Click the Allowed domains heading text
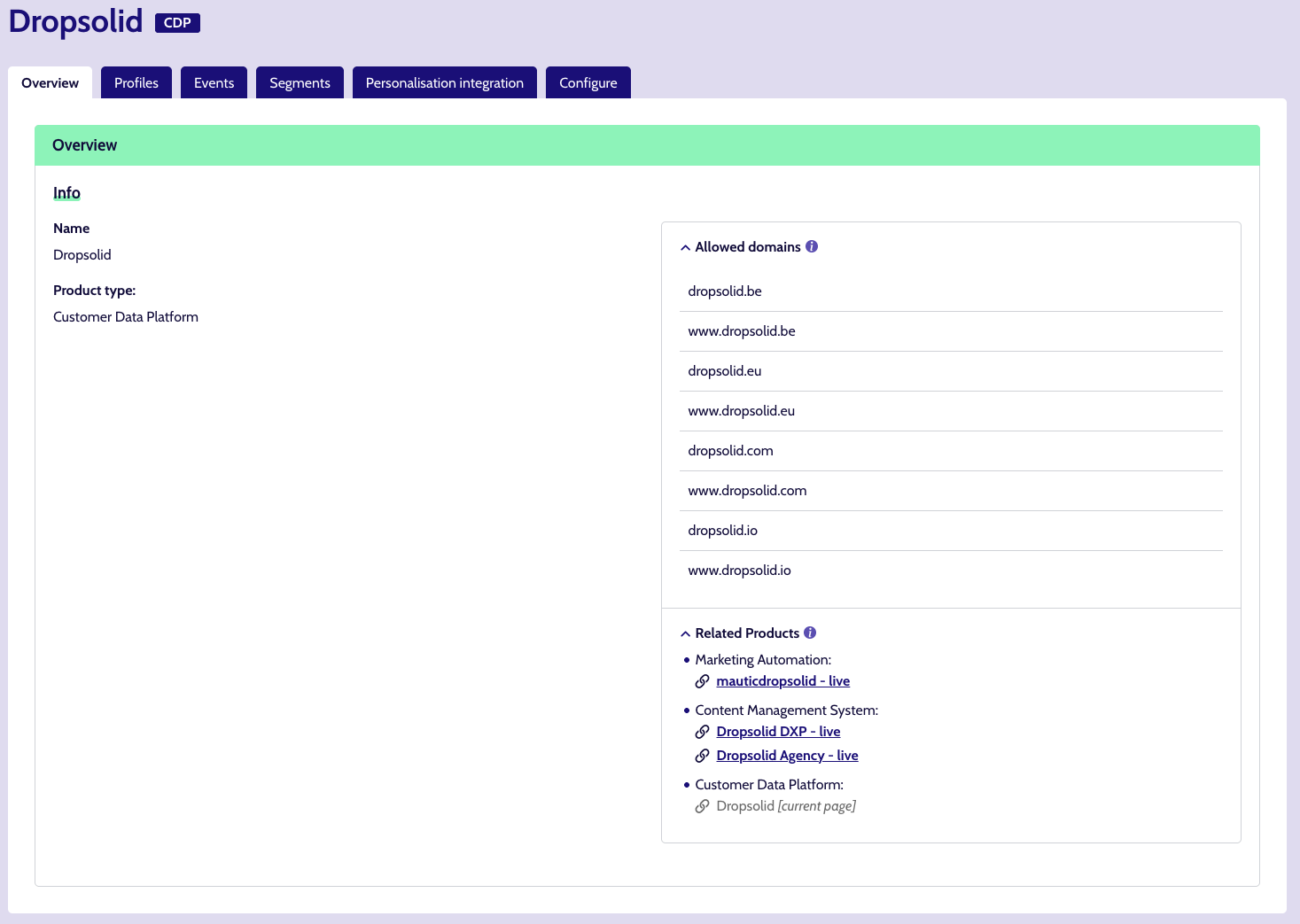 pyautogui.click(x=748, y=247)
